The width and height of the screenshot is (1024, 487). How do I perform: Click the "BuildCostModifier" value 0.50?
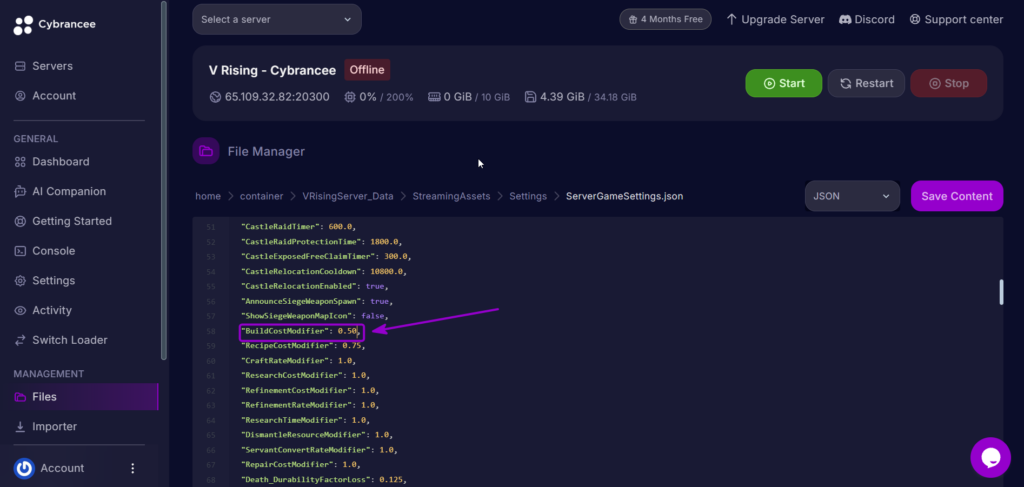point(347,331)
